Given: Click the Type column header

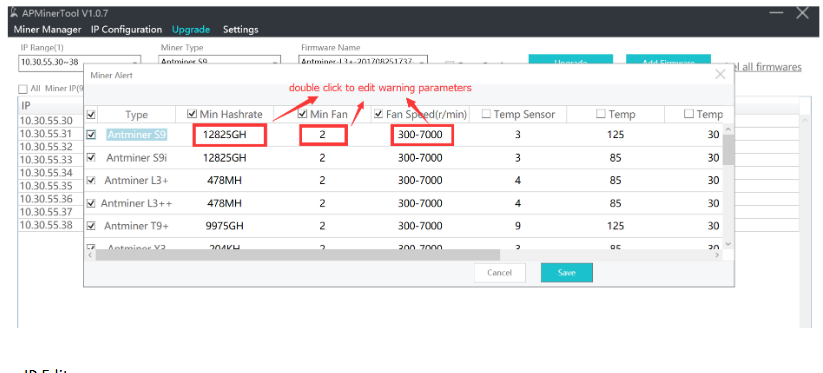Looking at the screenshot, I should (136, 114).
